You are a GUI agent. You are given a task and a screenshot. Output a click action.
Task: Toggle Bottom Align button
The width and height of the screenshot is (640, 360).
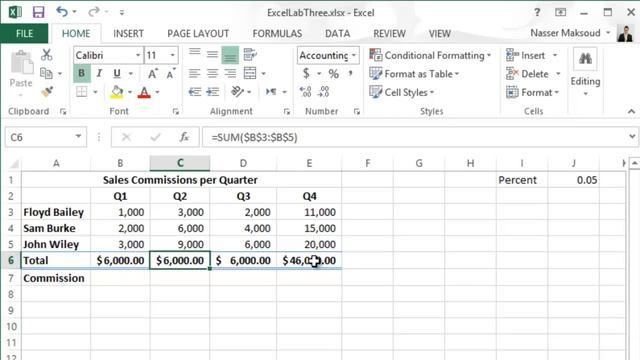tap(230, 55)
